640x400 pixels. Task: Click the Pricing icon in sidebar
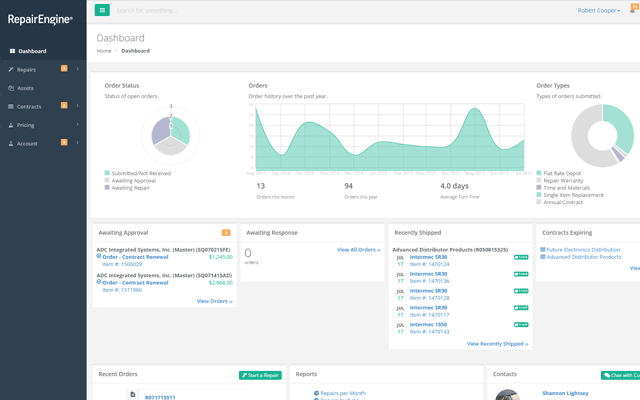(x=11, y=125)
